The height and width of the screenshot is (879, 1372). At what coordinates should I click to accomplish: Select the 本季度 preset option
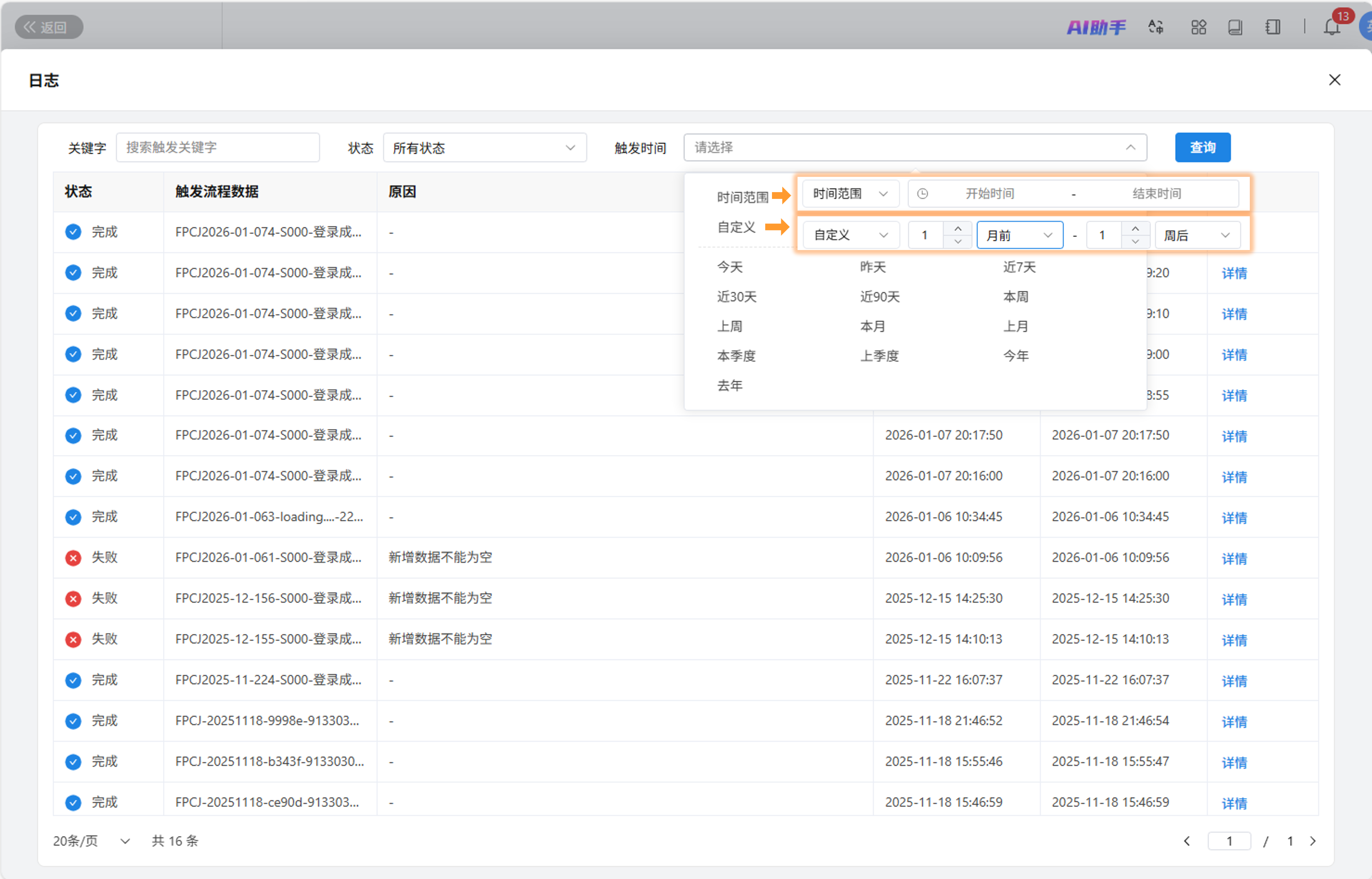[x=736, y=356]
